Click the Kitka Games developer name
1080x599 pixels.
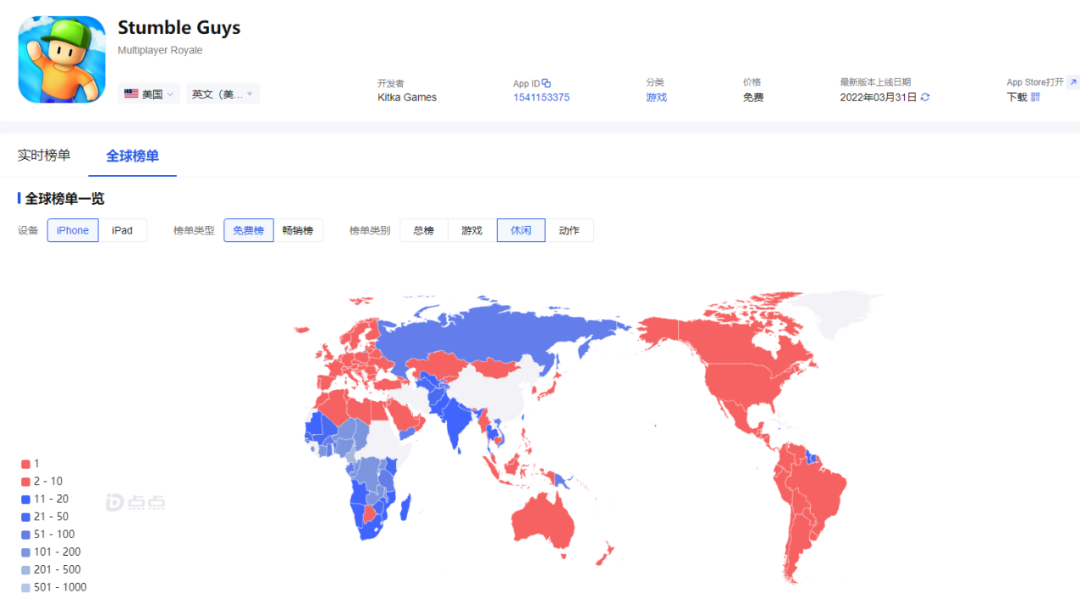407,98
